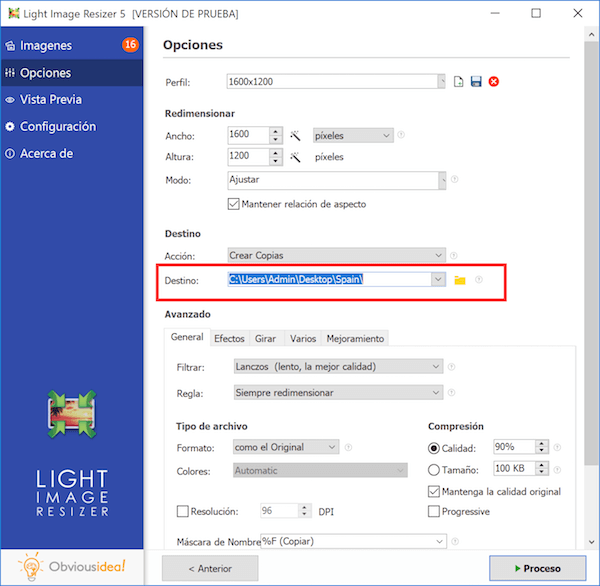Click help icon beside the Modo field

pos(454,179)
